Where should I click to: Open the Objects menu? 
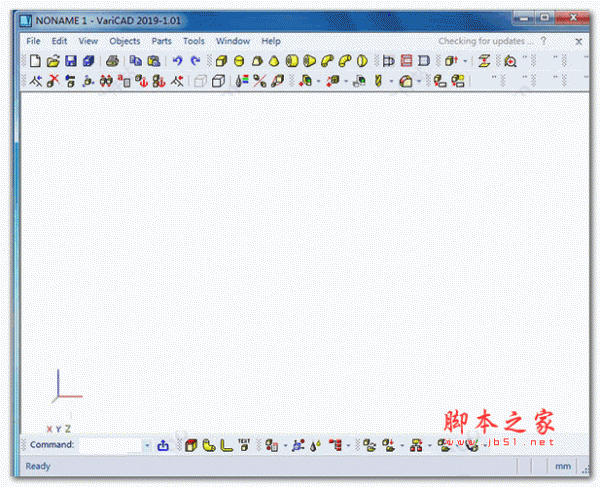(125, 41)
